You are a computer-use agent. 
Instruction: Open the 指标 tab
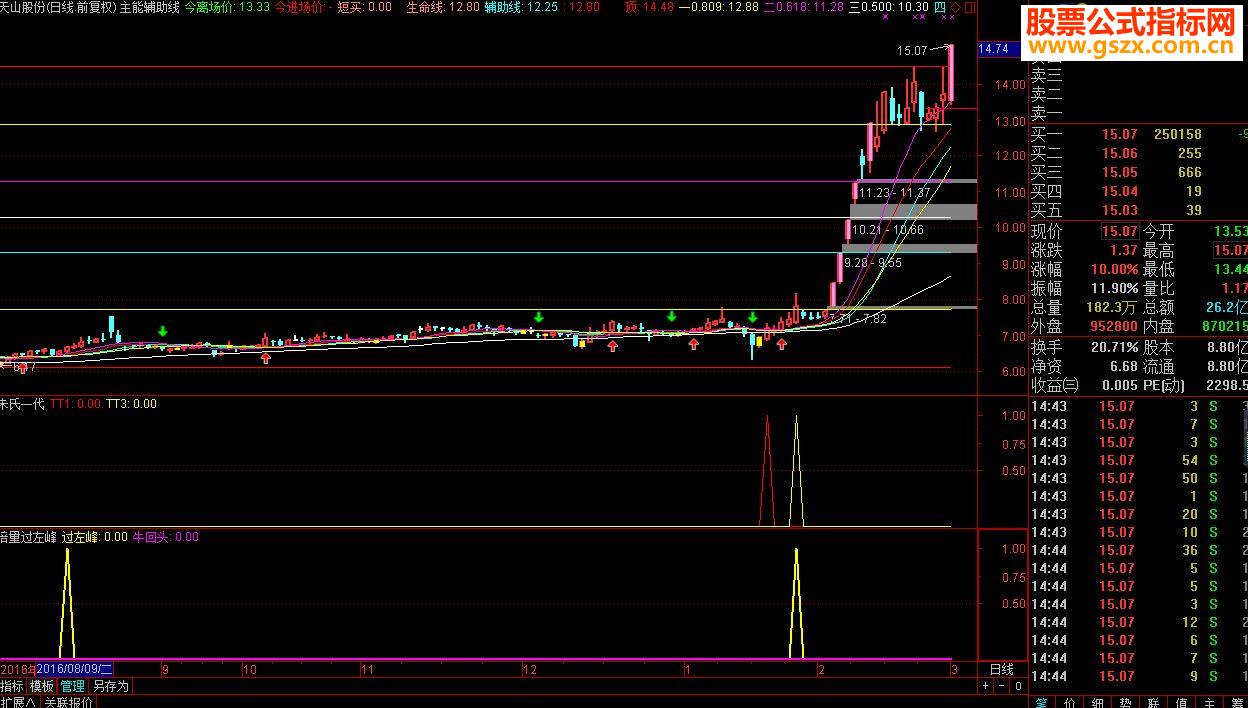pyautogui.click(x=12, y=686)
